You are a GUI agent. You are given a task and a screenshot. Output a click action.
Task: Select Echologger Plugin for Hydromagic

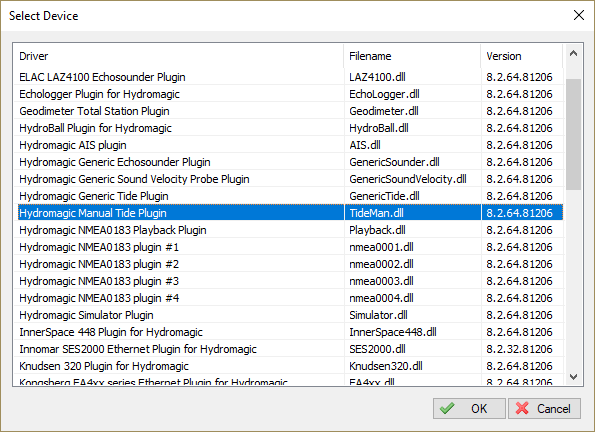pos(99,94)
